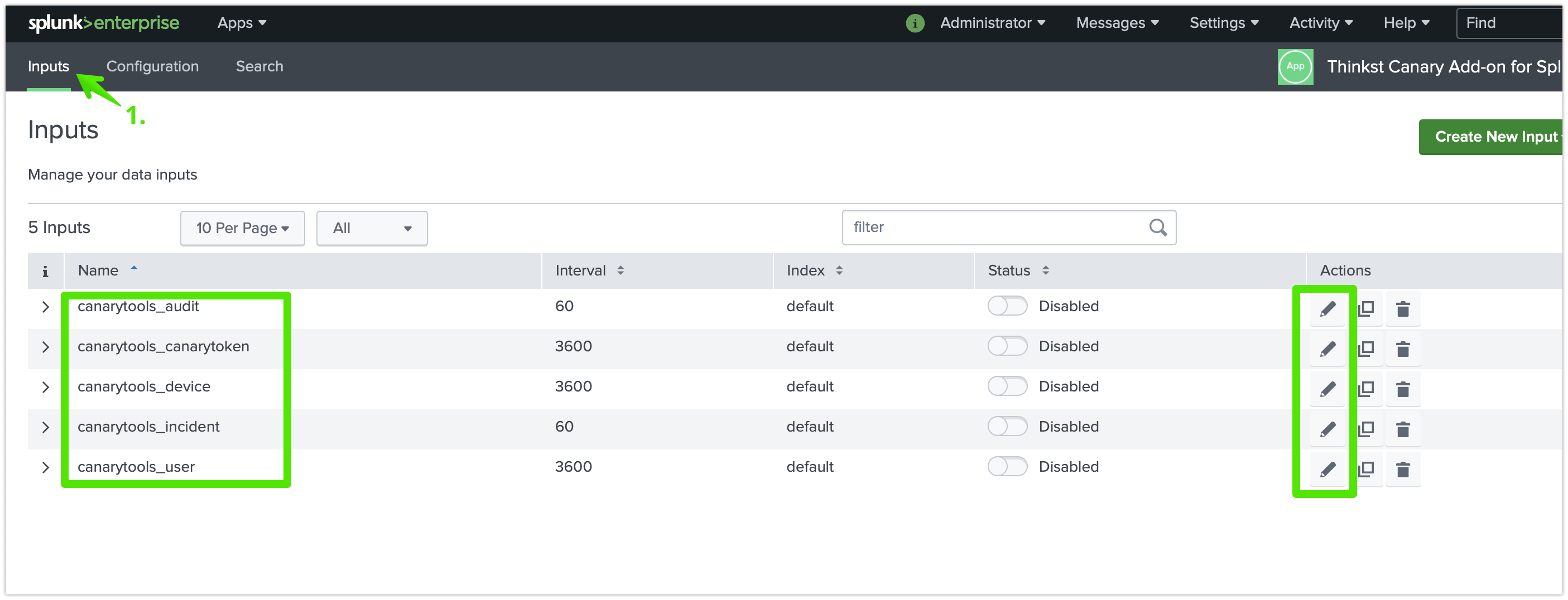Enable the canarytools_canarytoken status toggle
This screenshot has height=600, width=1568.
(x=1007, y=346)
